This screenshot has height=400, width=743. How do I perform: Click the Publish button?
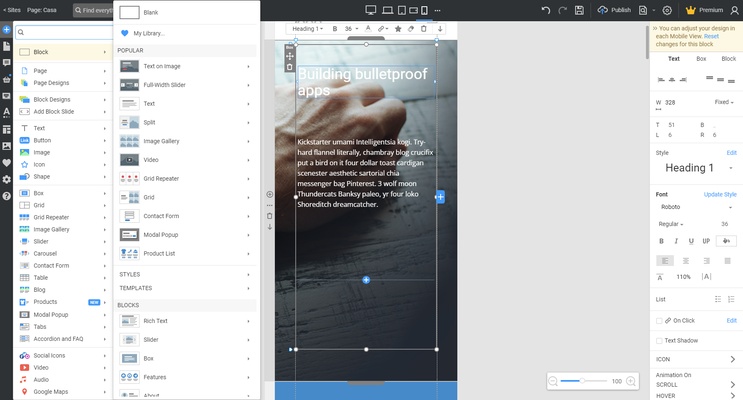click(614, 10)
